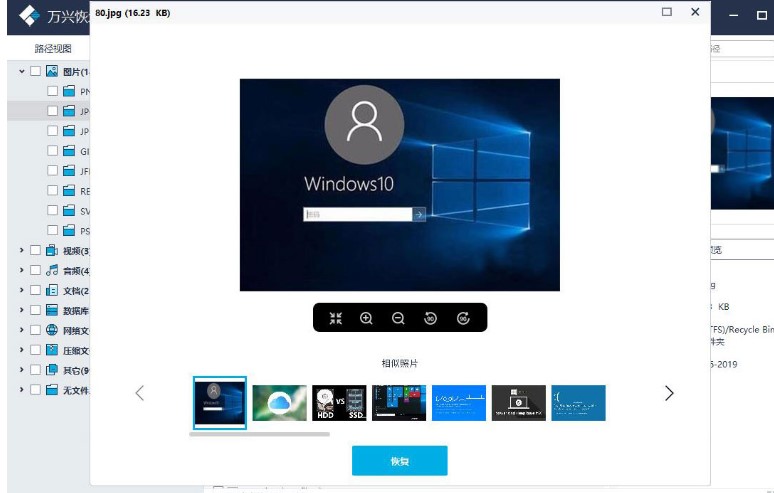Select the HDD vs SSD thumbnail
Screen dimensions: 774x493
(x=339, y=403)
